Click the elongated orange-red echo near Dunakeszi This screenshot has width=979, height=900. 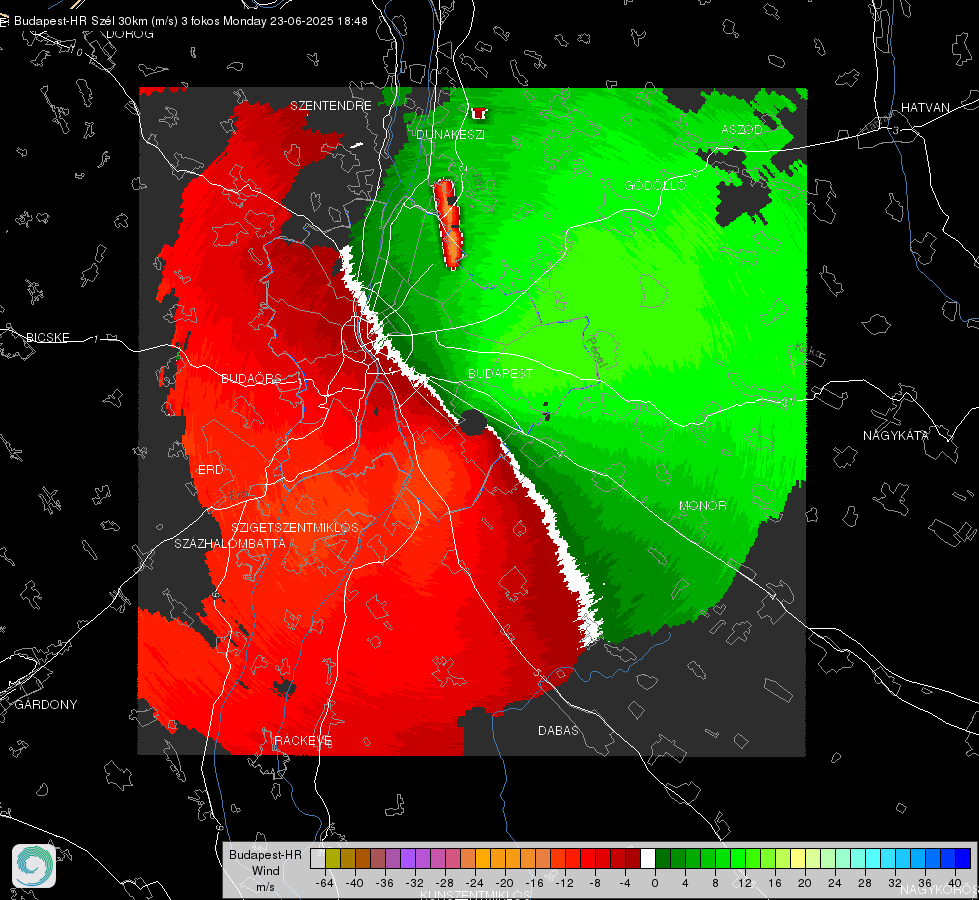[x=449, y=224]
